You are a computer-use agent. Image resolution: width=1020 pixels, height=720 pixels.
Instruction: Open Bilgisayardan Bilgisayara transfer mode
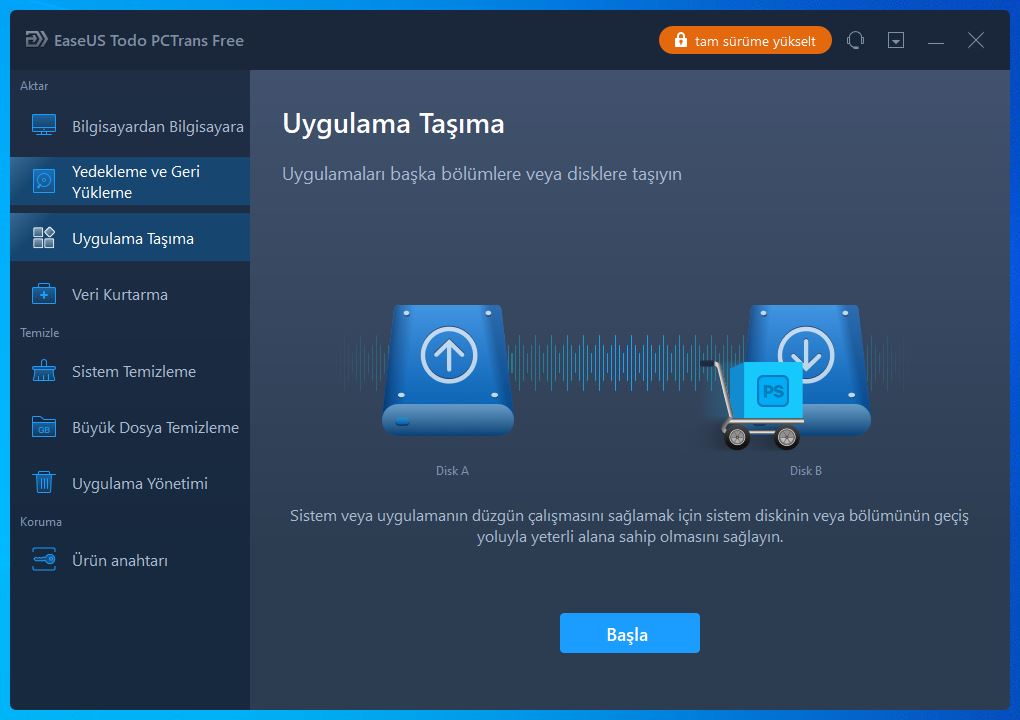pos(130,126)
